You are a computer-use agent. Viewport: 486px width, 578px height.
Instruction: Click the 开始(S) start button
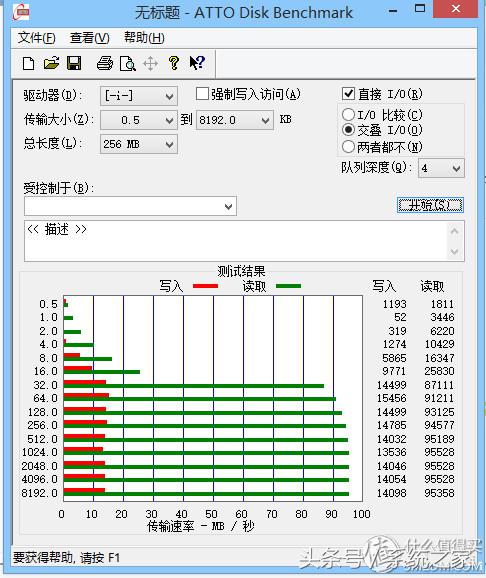point(430,205)
